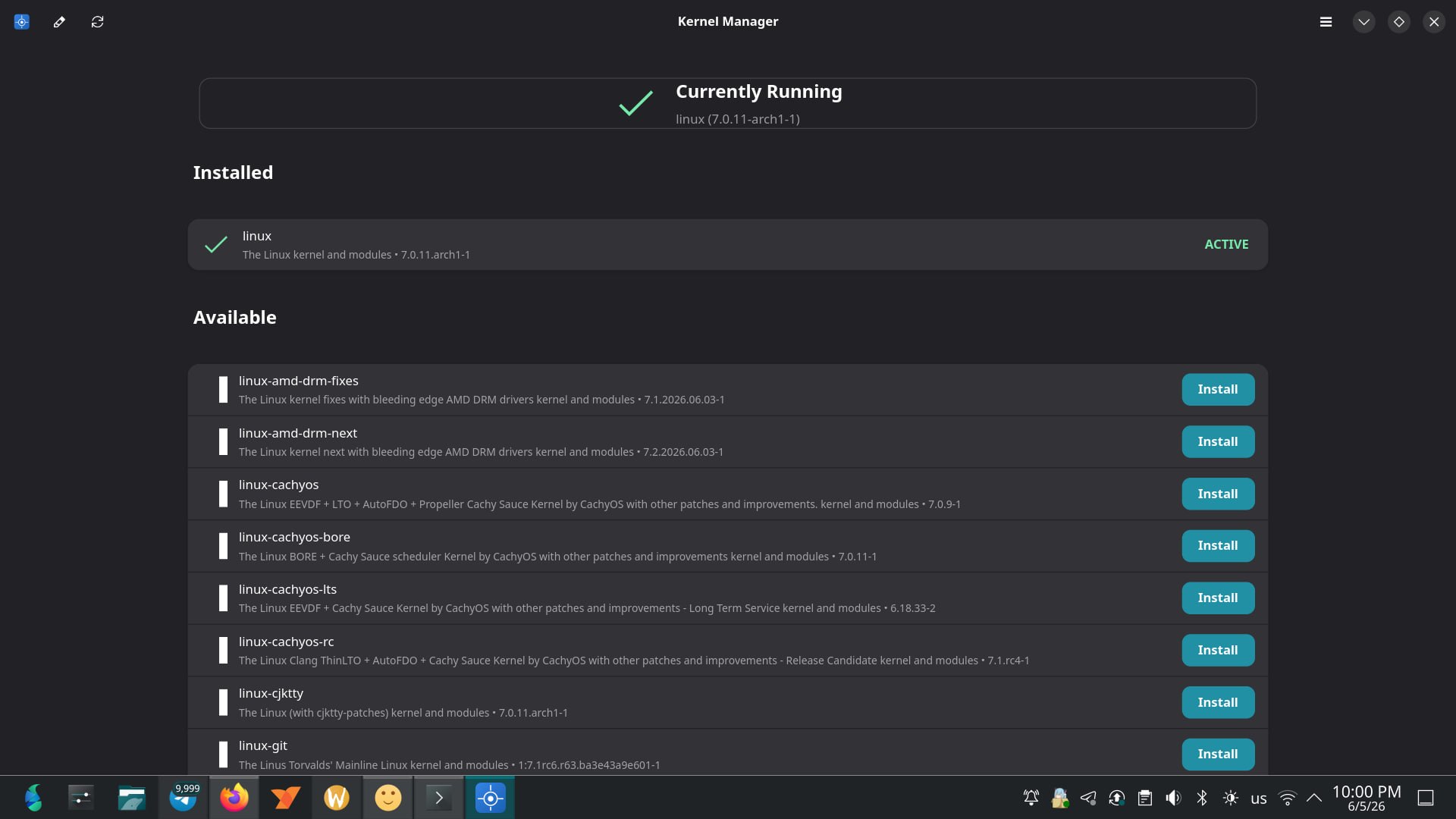
Task: Open Firefox from the taskbar
Action: [x=234, y=798]
